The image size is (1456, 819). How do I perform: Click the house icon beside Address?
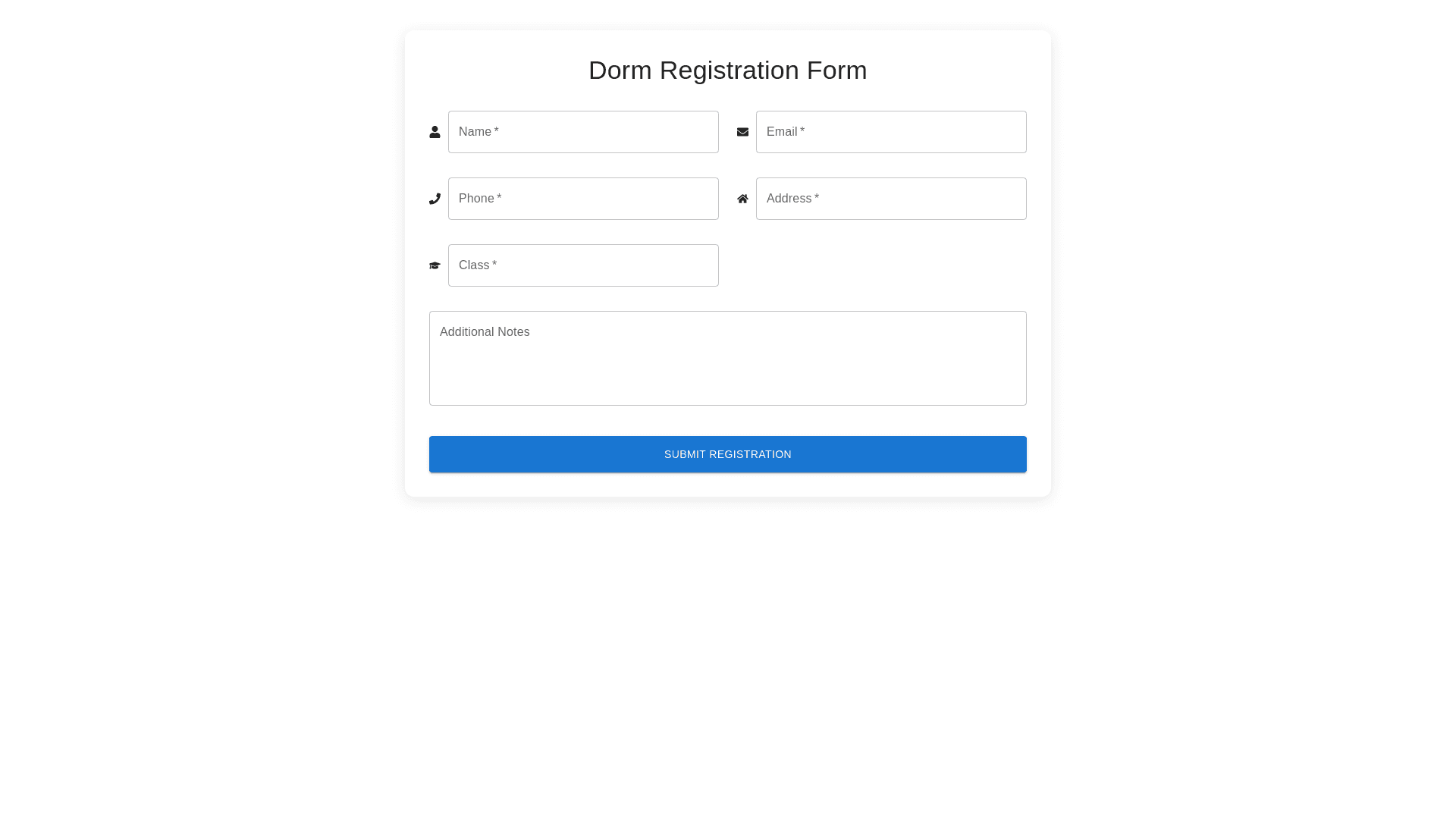point(742,199)
